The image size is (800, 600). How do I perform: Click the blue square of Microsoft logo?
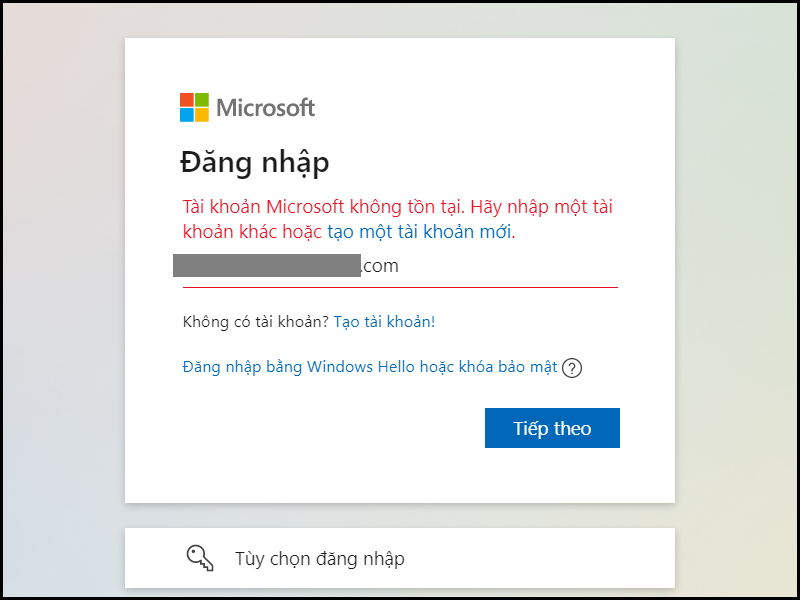[187, 115]
